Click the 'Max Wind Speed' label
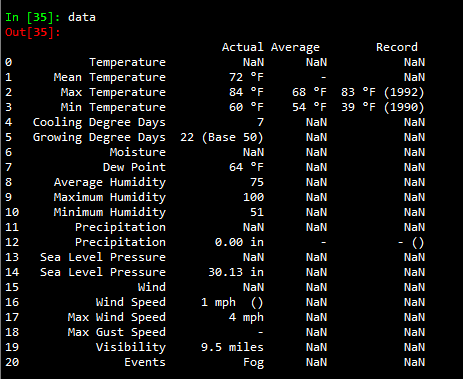Screen dimensions: 463x379 (x=117, y=317)
